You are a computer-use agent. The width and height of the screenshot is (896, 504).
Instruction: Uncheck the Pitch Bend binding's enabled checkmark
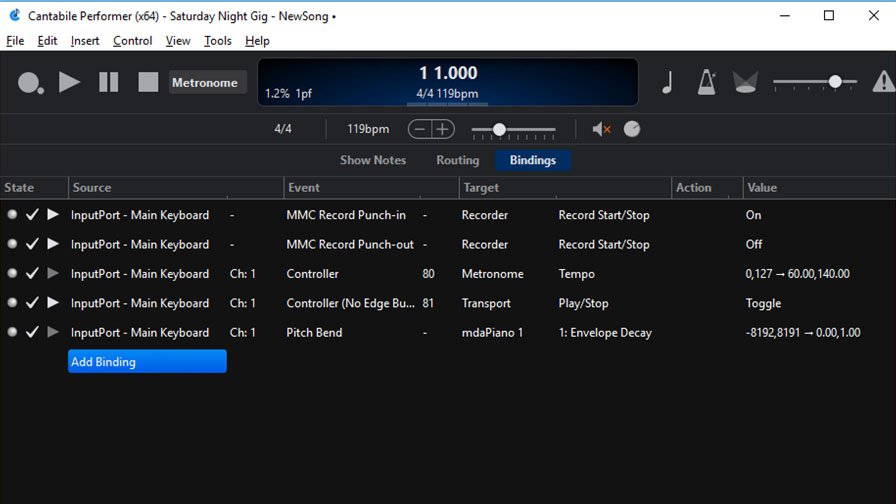point(32,332)
